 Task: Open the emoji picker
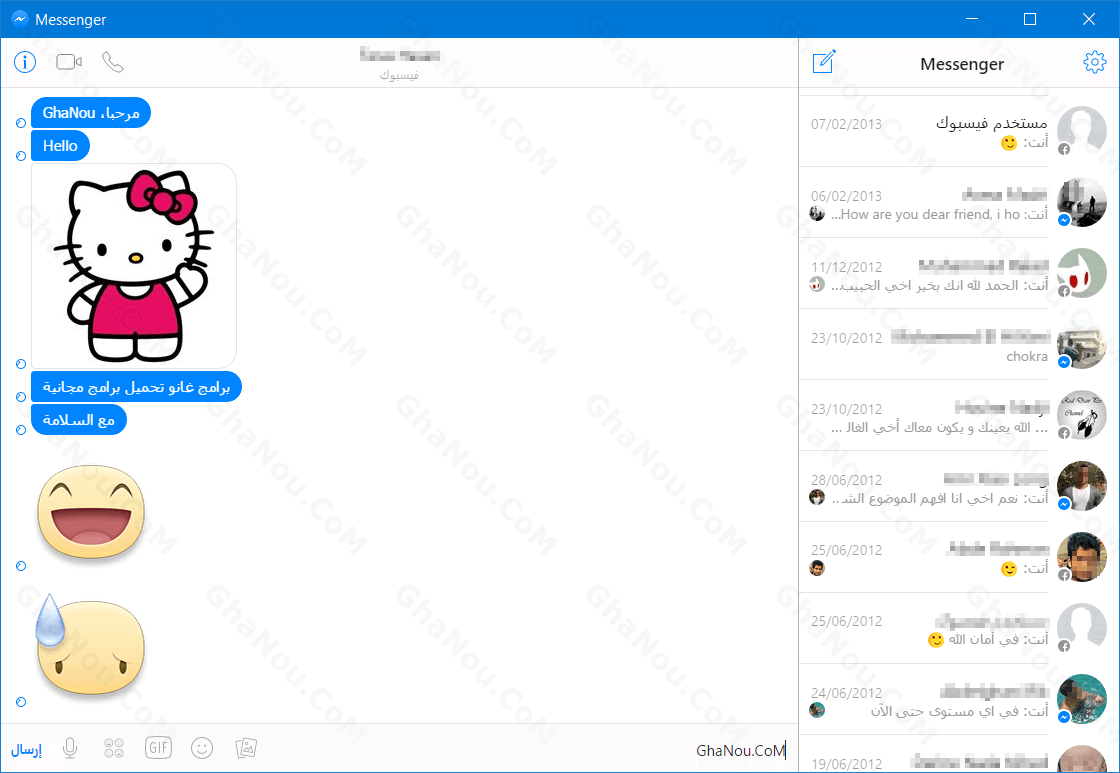point(202,748)
